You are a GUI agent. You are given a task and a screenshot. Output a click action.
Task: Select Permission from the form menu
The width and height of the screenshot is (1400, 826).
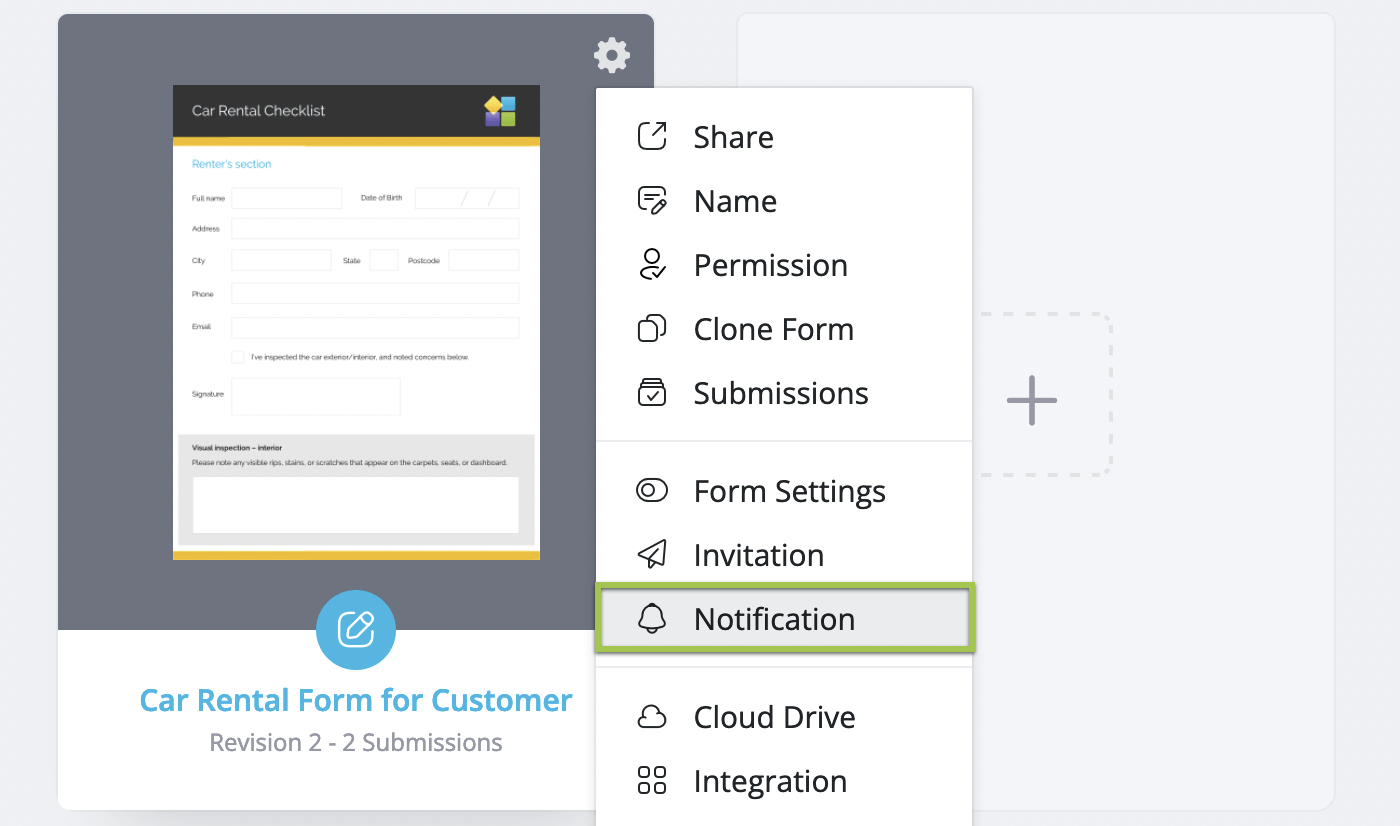click(x=770, y=265)
